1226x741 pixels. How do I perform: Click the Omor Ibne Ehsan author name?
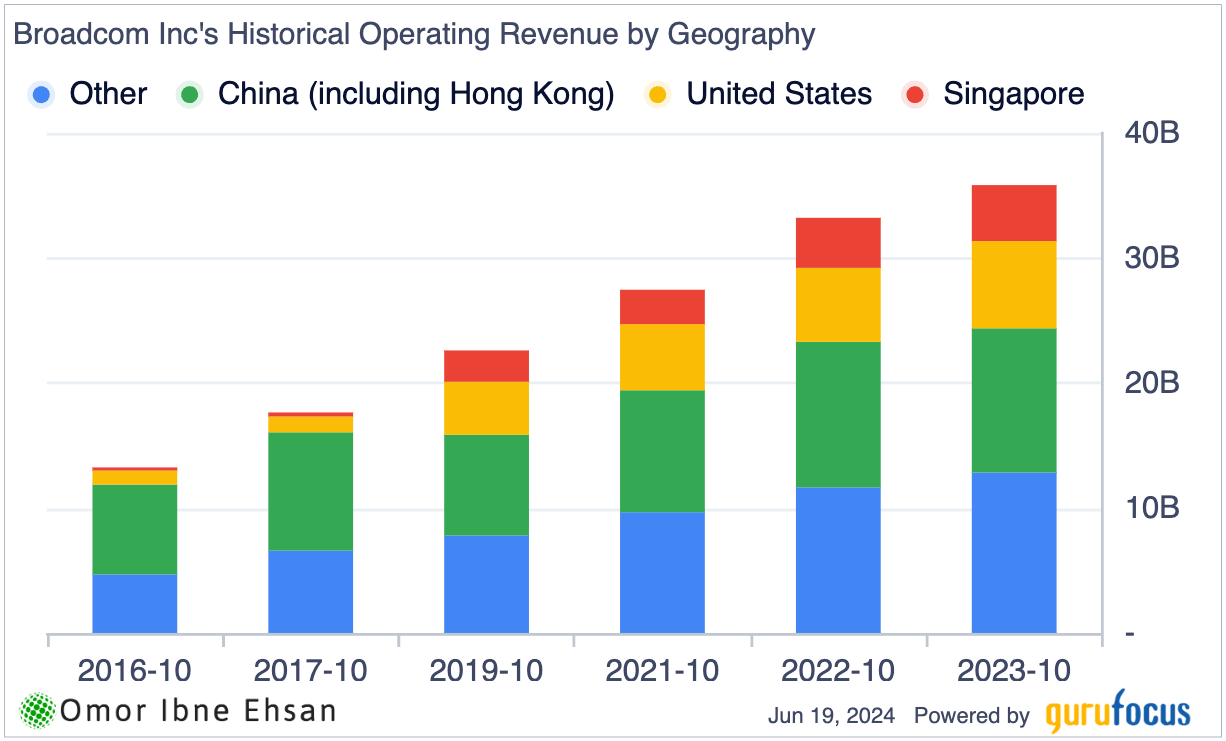198,711
